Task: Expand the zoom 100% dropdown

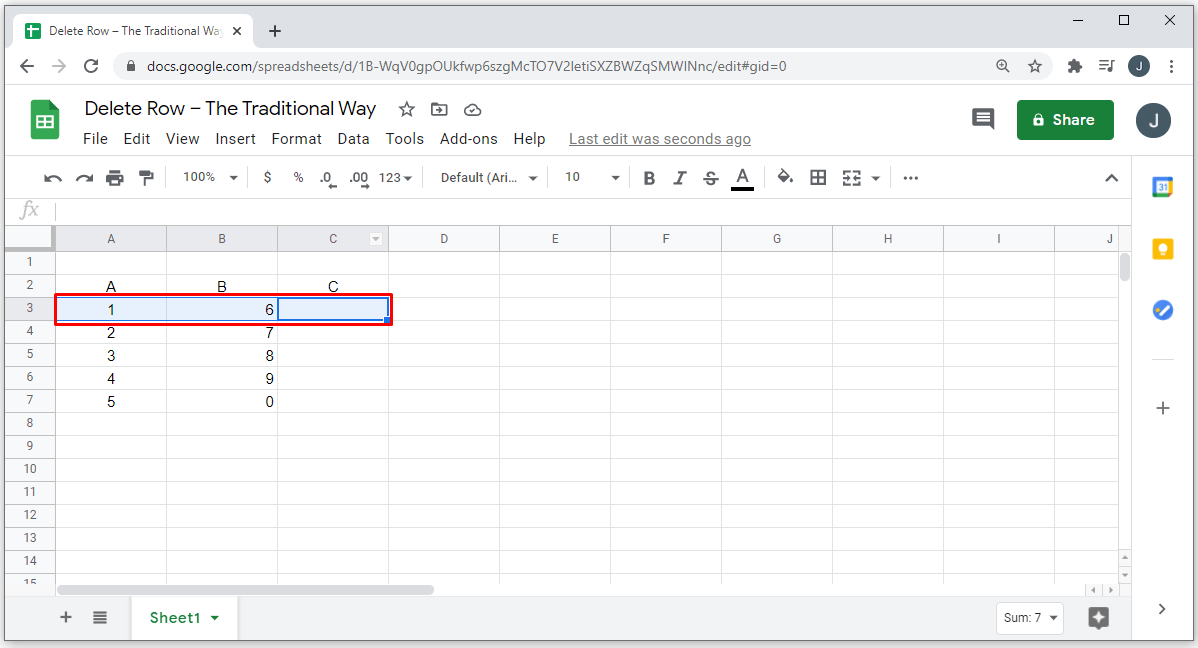Action: pyautogui.click(x=210, y=178)
